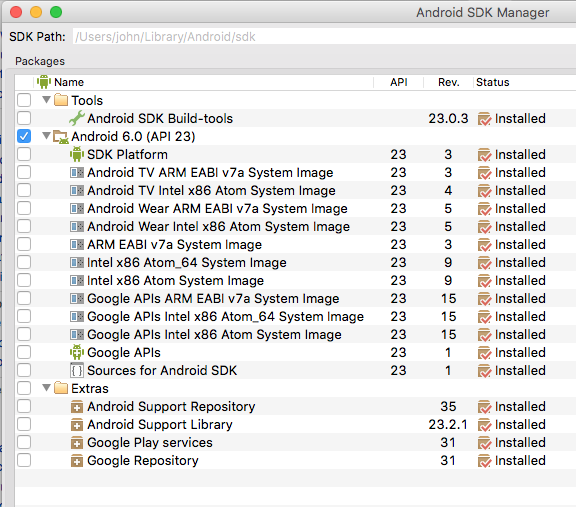Check the Sources for Android SDK checkbox
This screenshot has width=576, height=507.
[24, 370]
